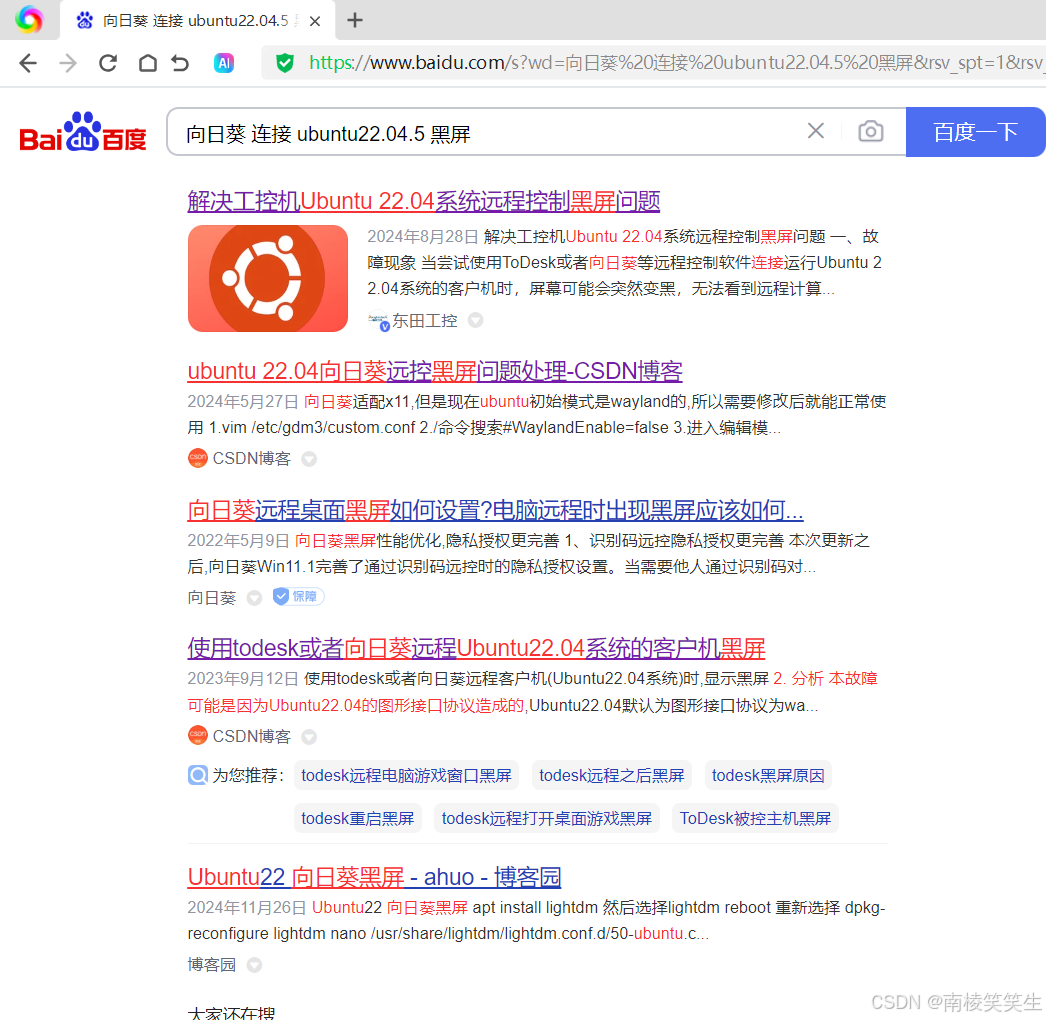Click the 百度一下 search button
Screen dimensions: 1046x1020
[975, 132]
